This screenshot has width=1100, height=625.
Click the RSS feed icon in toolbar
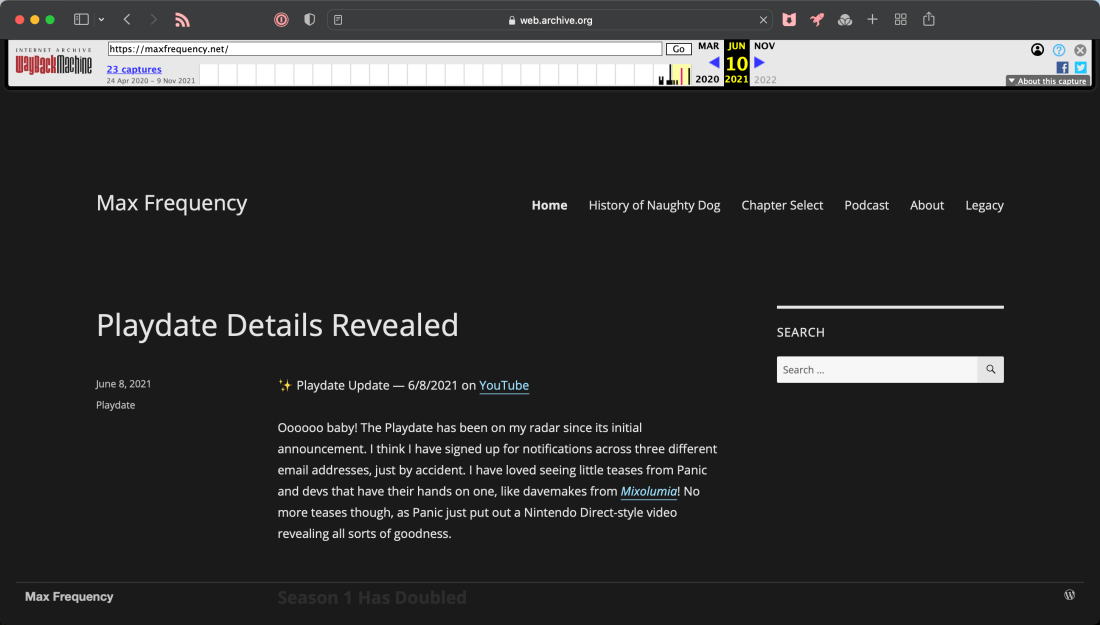coord(182,20)
